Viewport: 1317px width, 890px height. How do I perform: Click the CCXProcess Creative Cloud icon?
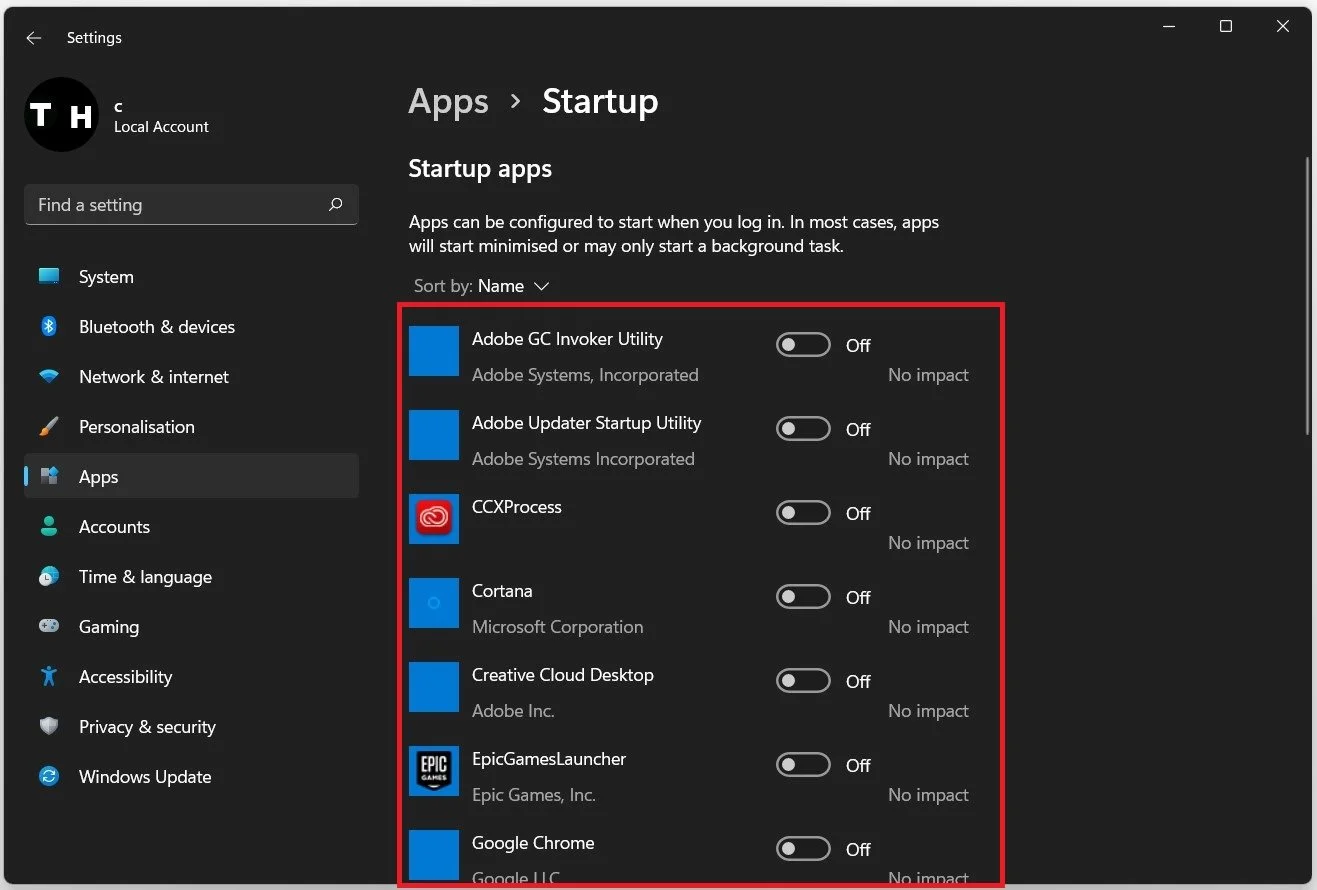(x=434, y=519)
